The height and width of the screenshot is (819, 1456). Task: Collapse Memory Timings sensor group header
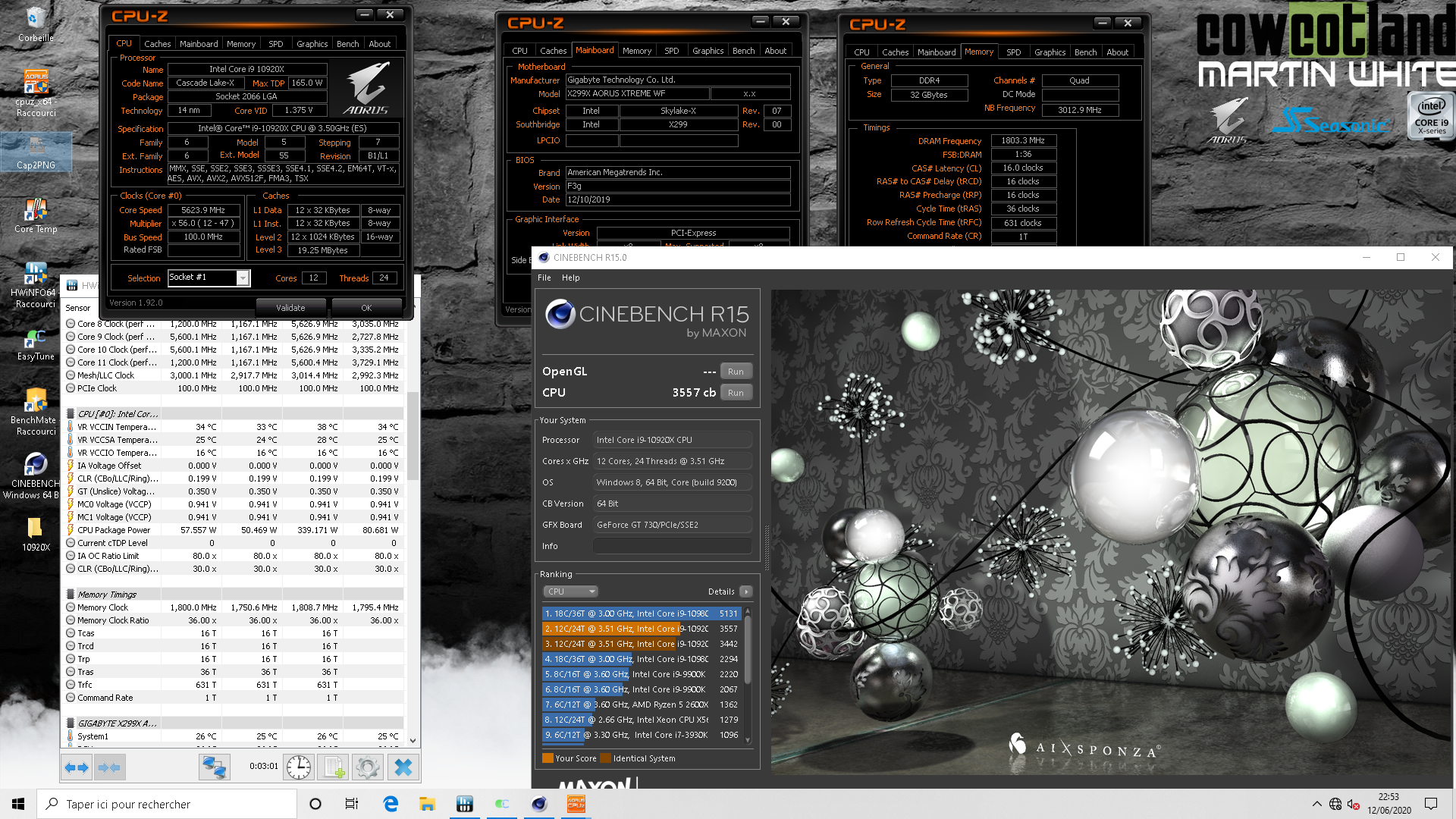pos(234,595)
